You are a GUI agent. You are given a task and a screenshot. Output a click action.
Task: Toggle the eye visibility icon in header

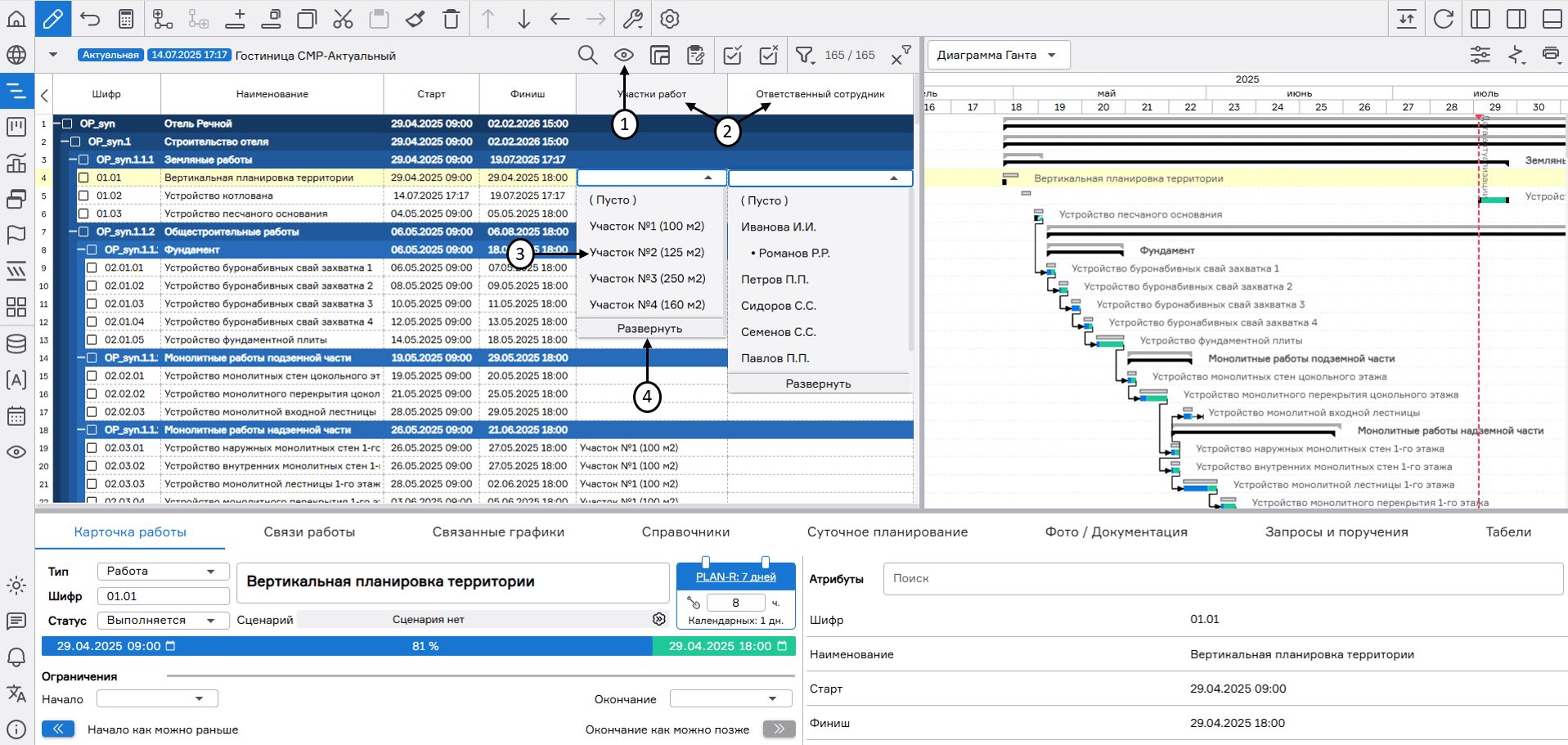623,55
